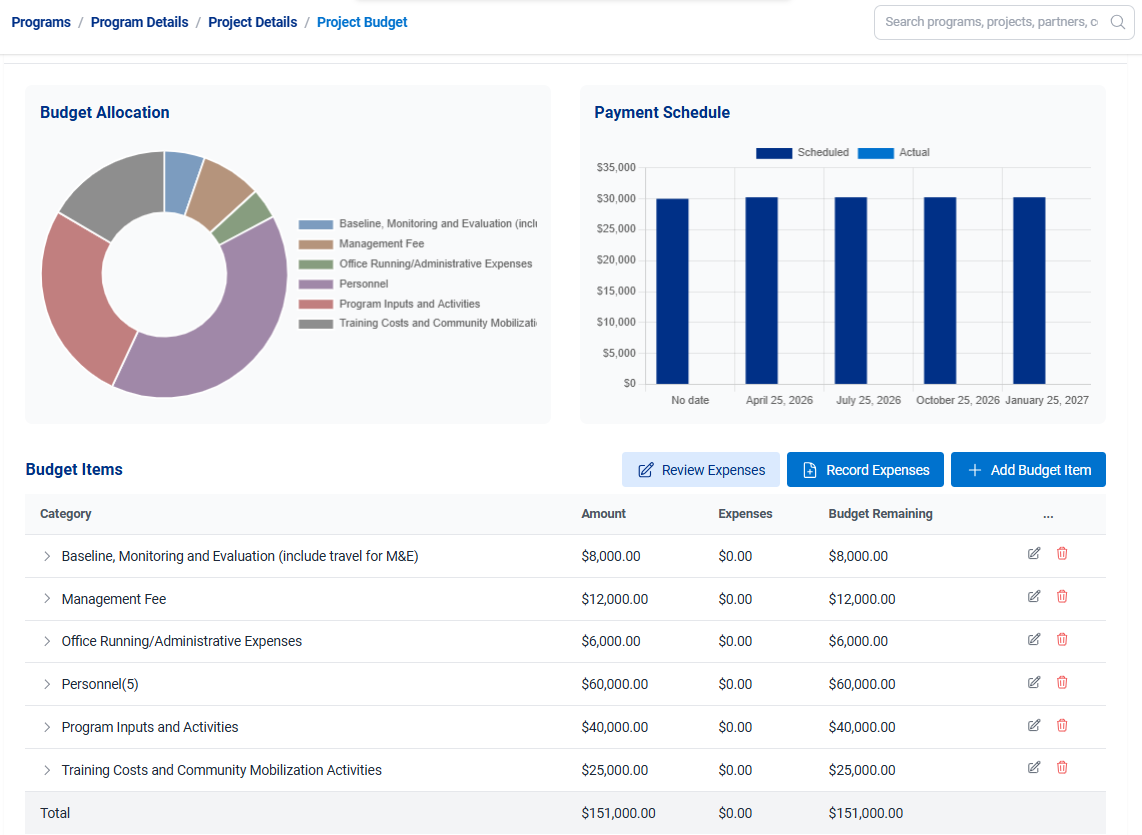Toggle Office Running/Administrative Expenses legend swatch
This screenshot has width=1142, height=835.
click(315, 264)
